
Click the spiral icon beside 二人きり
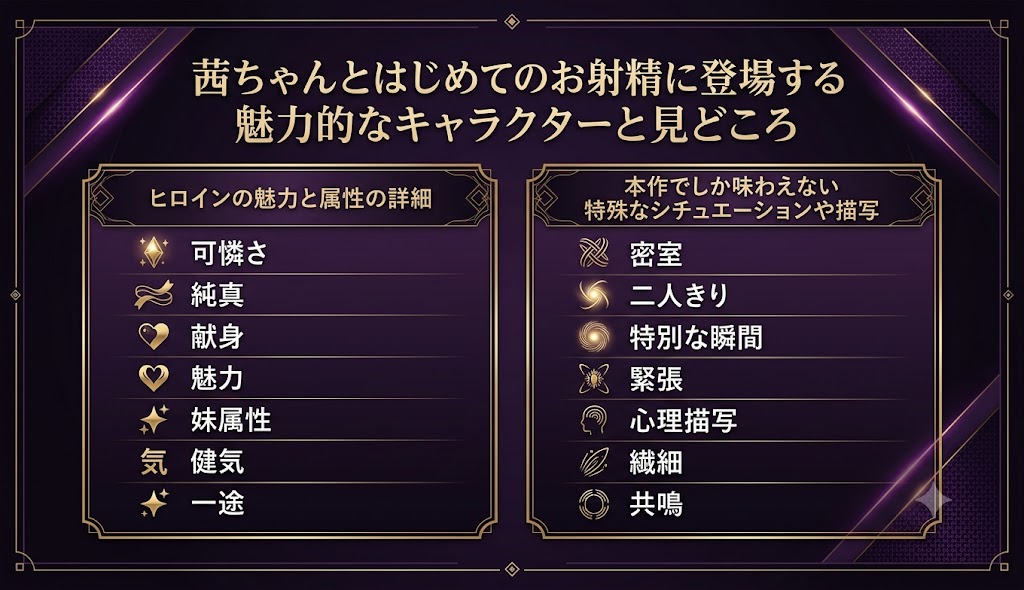594,295
